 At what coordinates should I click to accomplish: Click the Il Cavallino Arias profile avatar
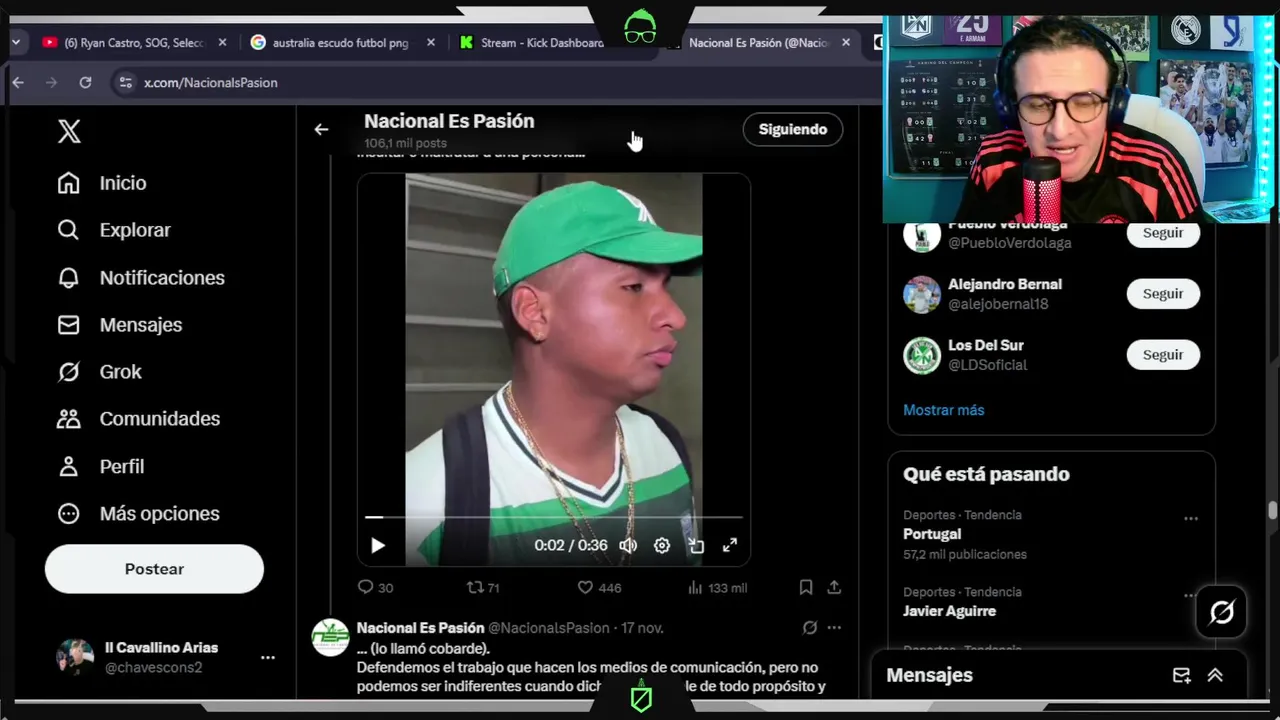click(x=75, y=657)
